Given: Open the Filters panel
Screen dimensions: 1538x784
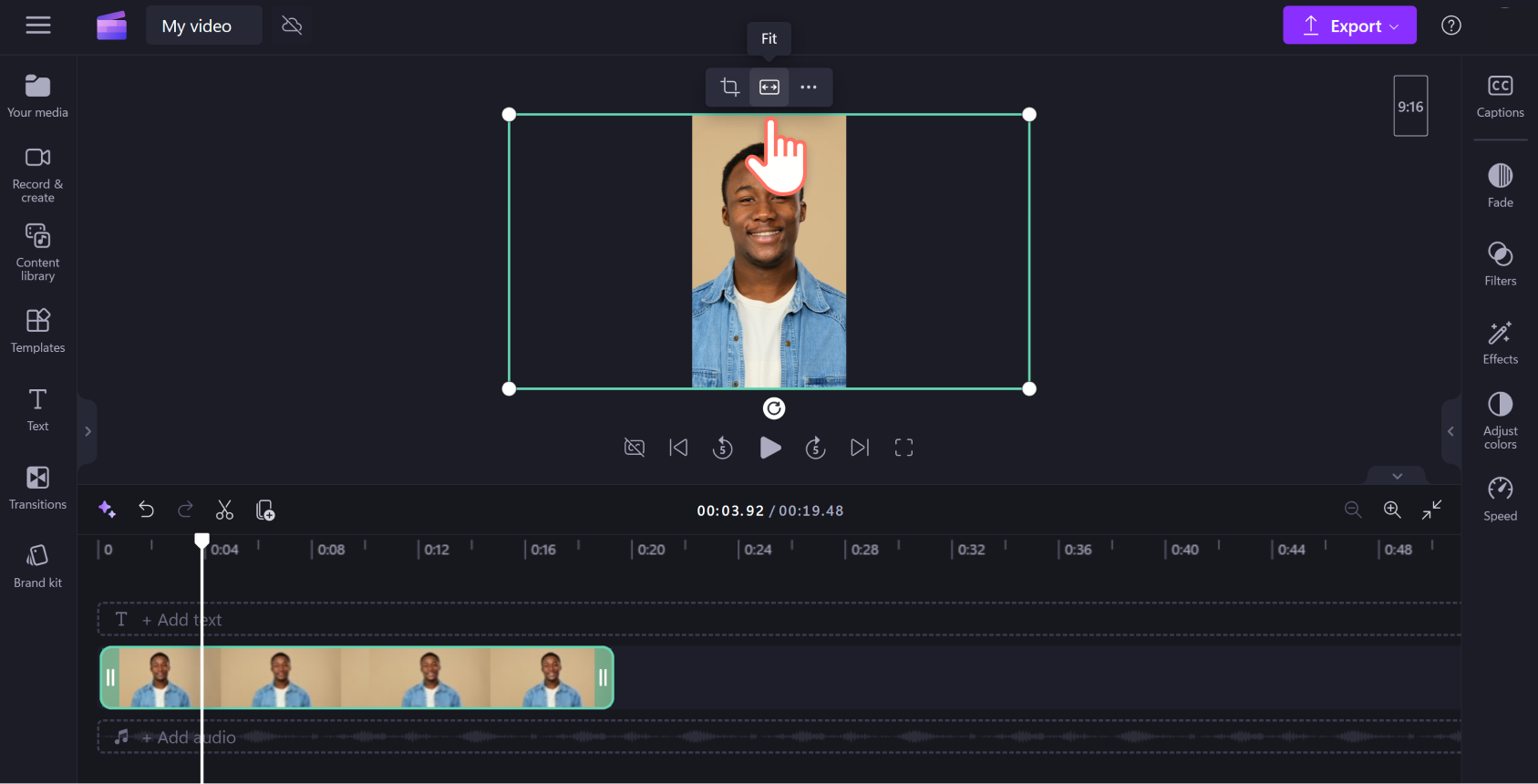Looking at the screenshot, I should (1500, 263).
